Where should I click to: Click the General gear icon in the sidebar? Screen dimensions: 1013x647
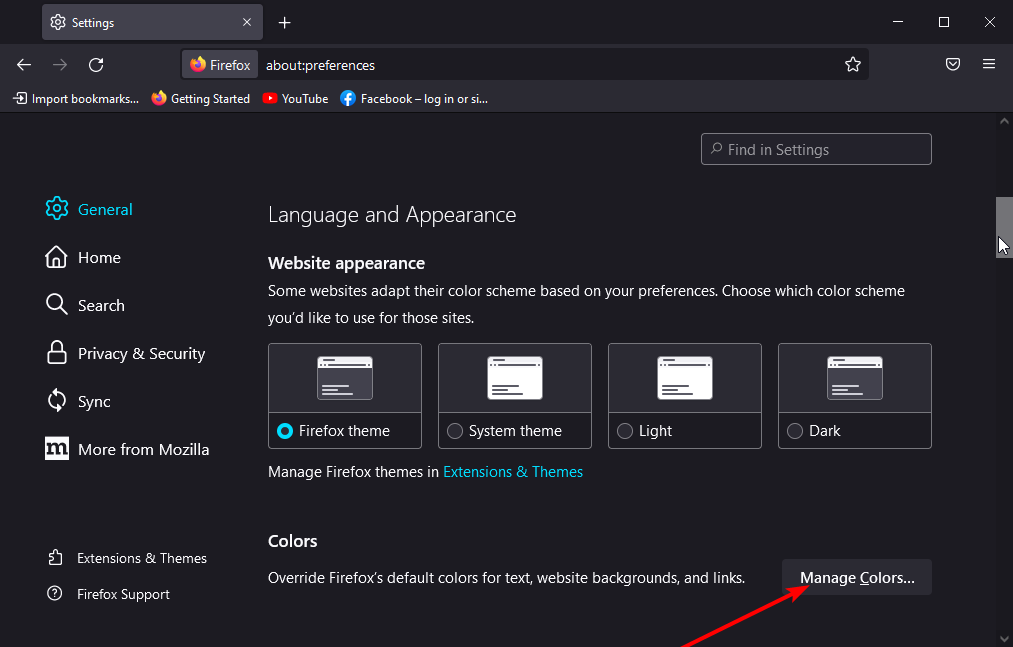coord(57,208)
